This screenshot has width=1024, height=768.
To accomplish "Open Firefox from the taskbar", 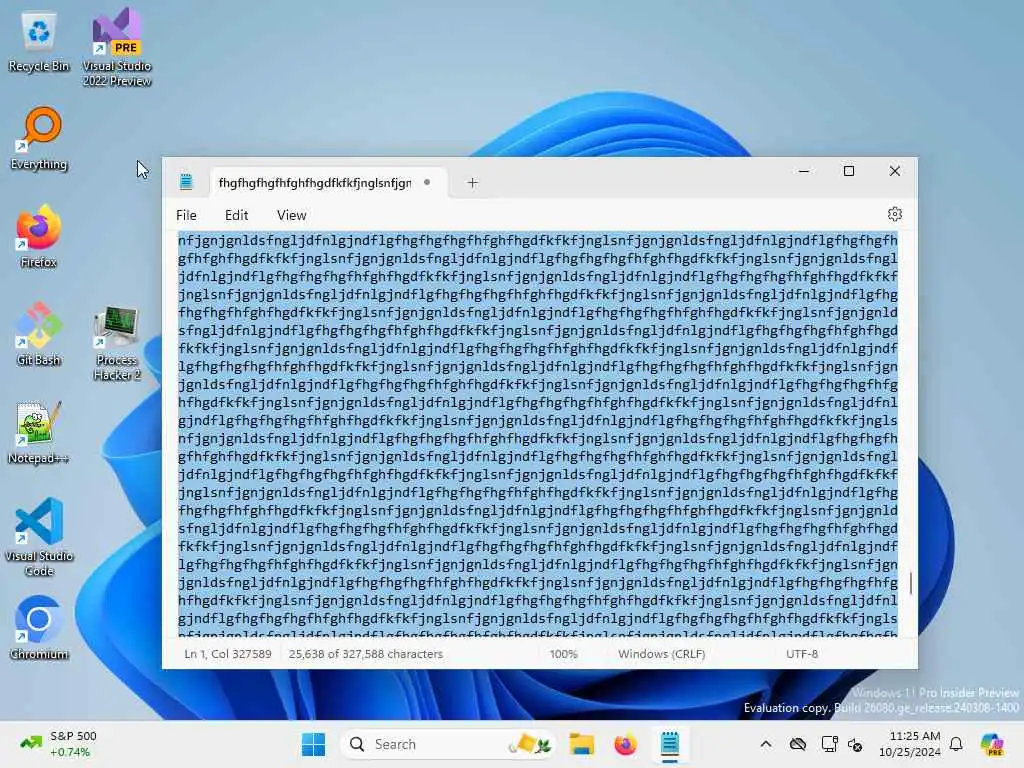I will (x=625, y=744).
